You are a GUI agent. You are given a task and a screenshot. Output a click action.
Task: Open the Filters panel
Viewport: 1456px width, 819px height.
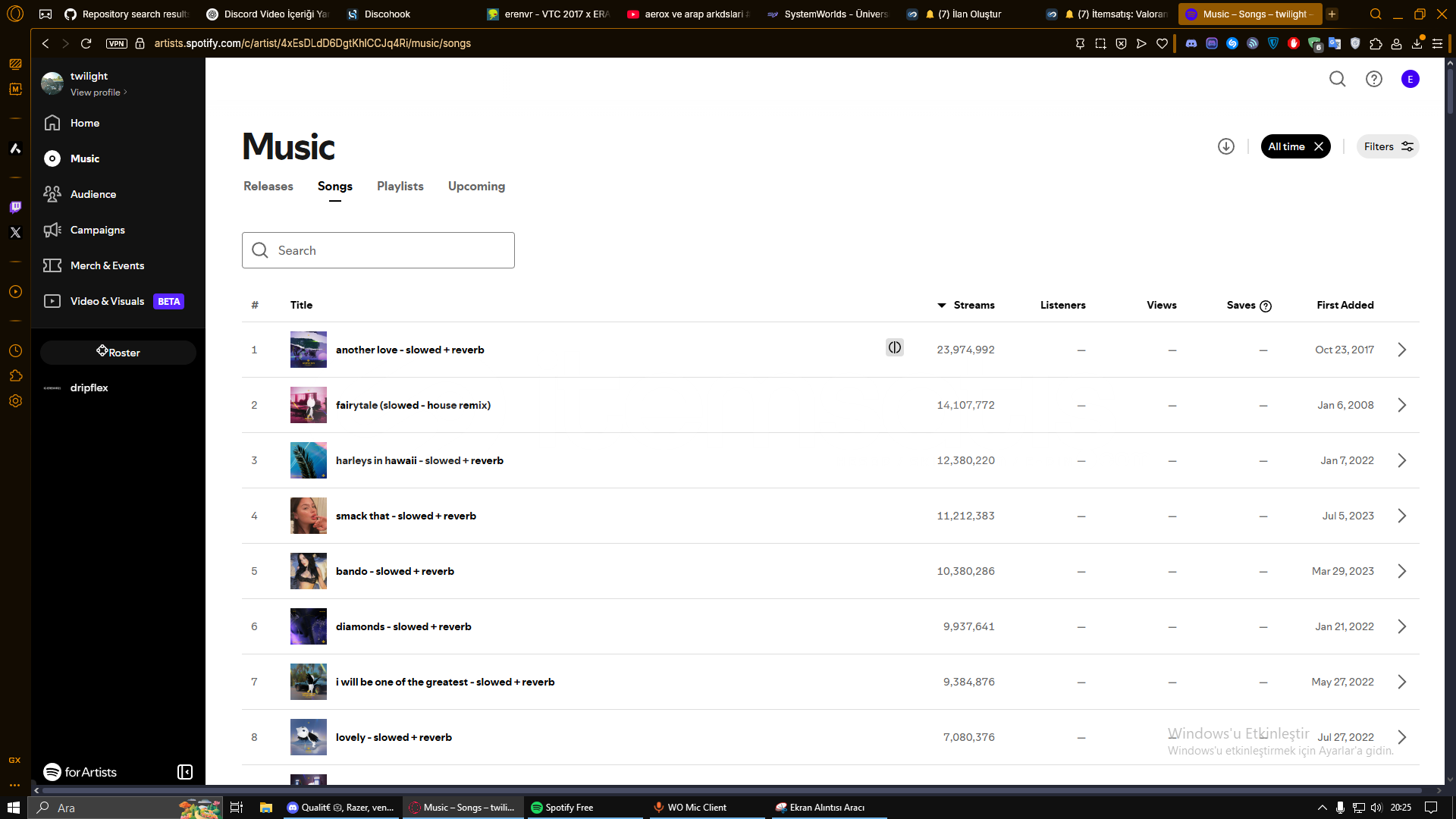click(x=1388, y=146)
